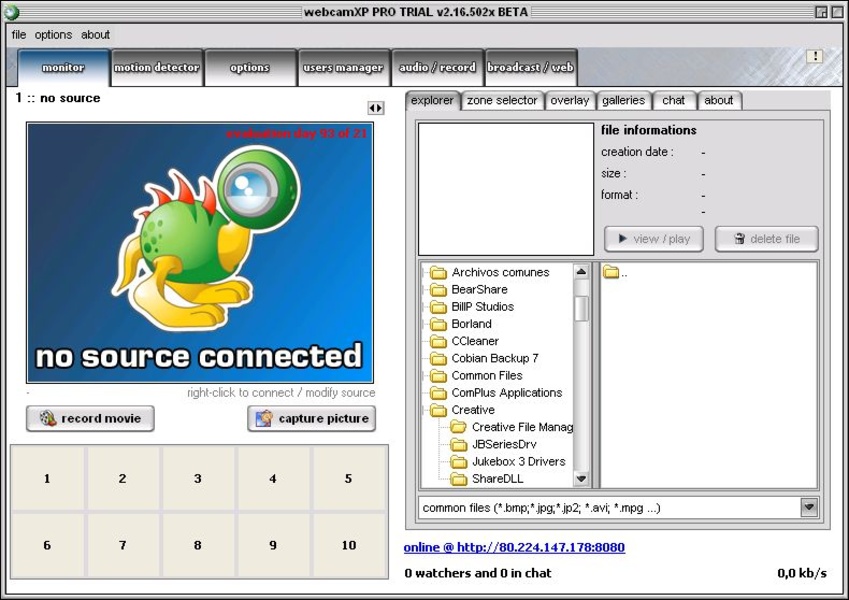Select the Cobian Backup 7 folder
The height and width of the screenshot is (600, 849).
(494, 358)
